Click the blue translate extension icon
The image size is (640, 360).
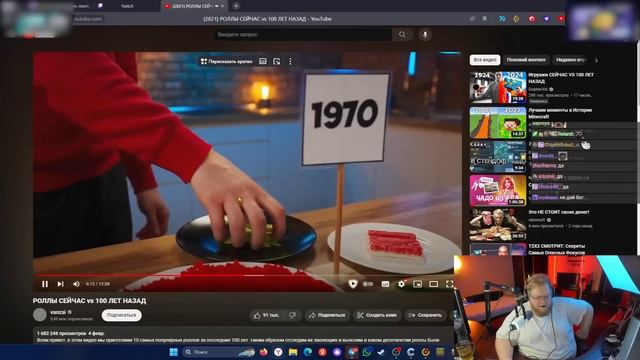click(502, 19)
